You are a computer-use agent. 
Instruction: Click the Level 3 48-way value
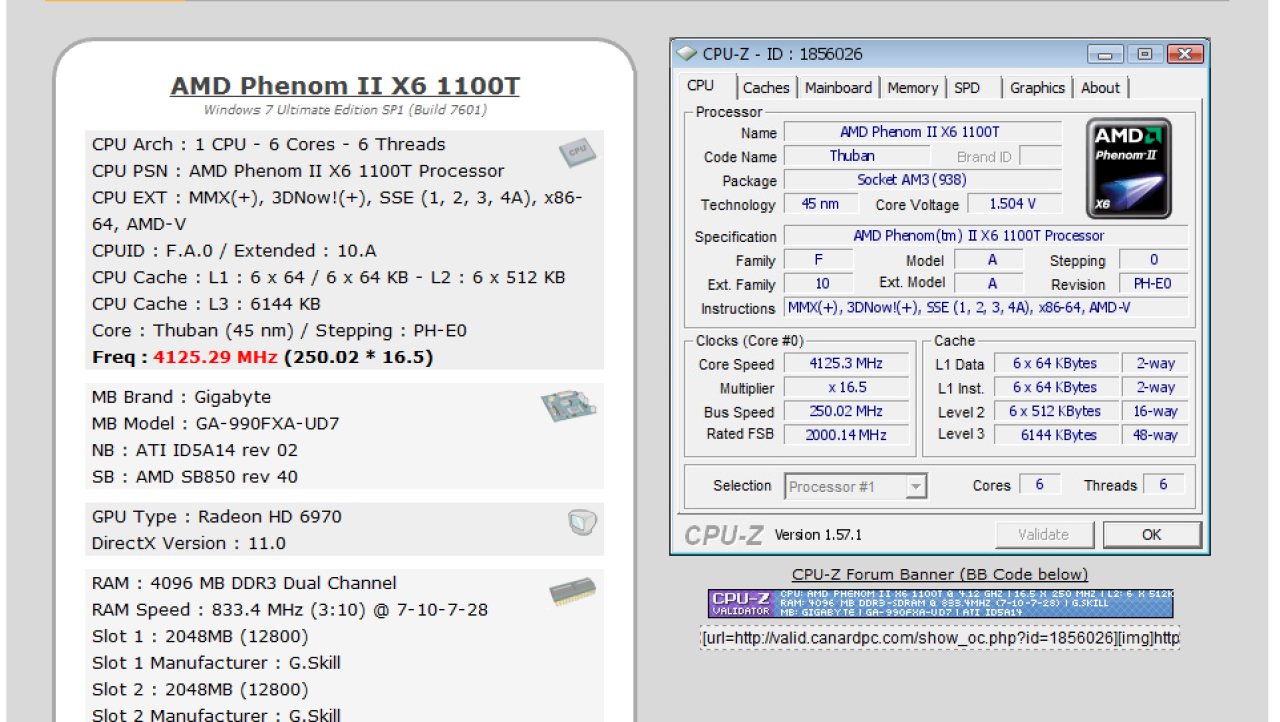click(x=1155, y=435)
